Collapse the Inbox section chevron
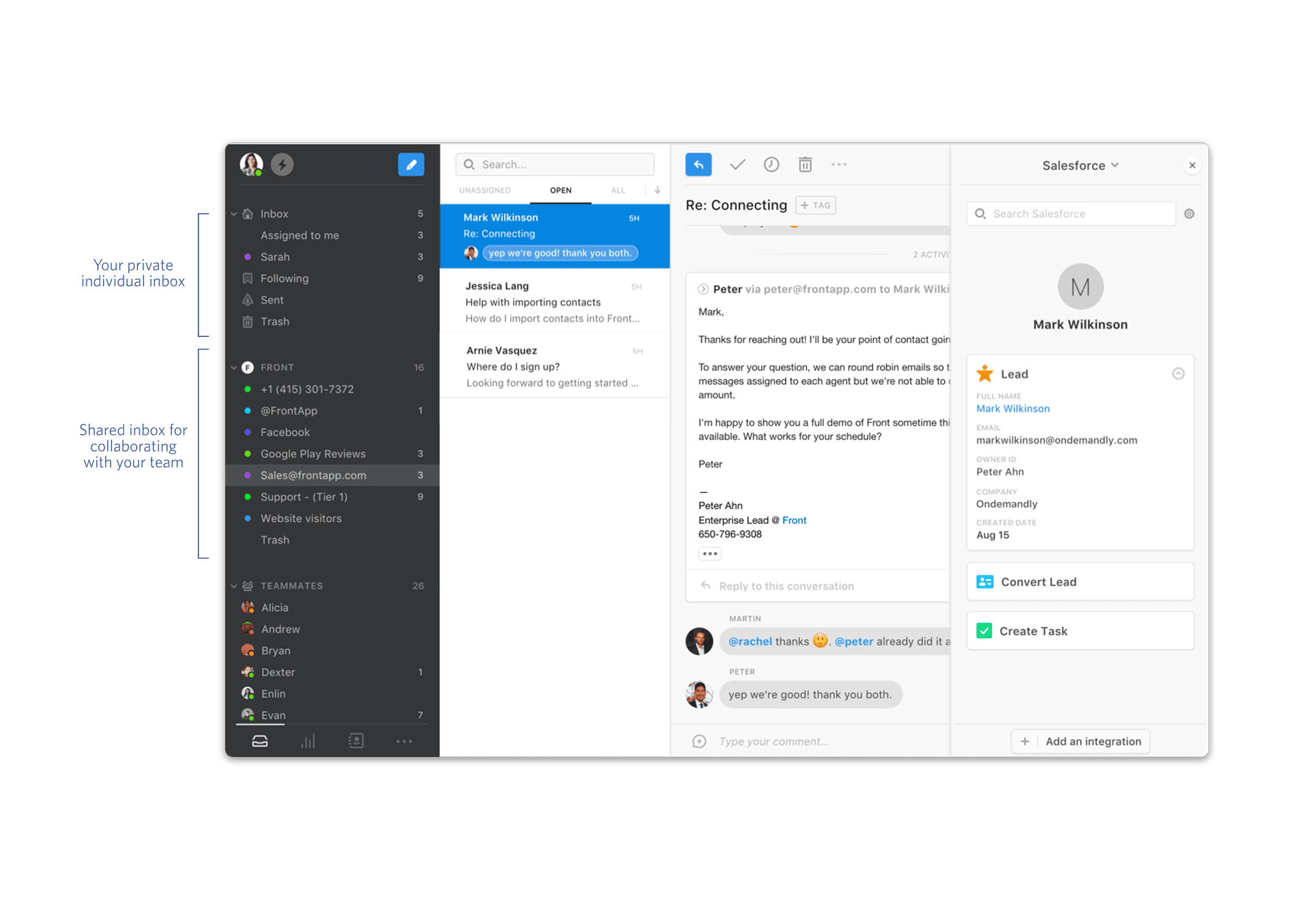 tap(234, 214)
